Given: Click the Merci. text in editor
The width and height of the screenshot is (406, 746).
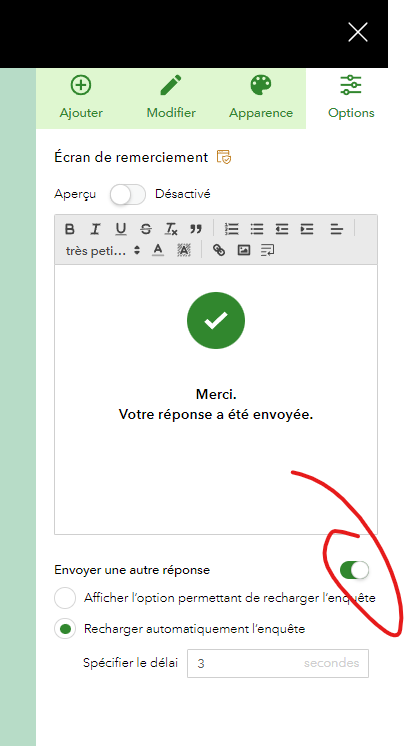Looking at the screenshot, I should [x=216, y=394].
